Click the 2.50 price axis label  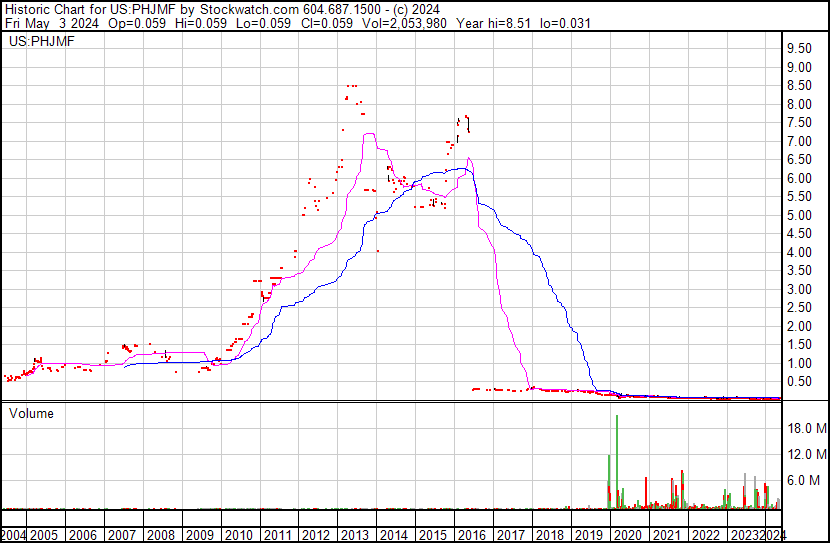[x=799, y=307]
